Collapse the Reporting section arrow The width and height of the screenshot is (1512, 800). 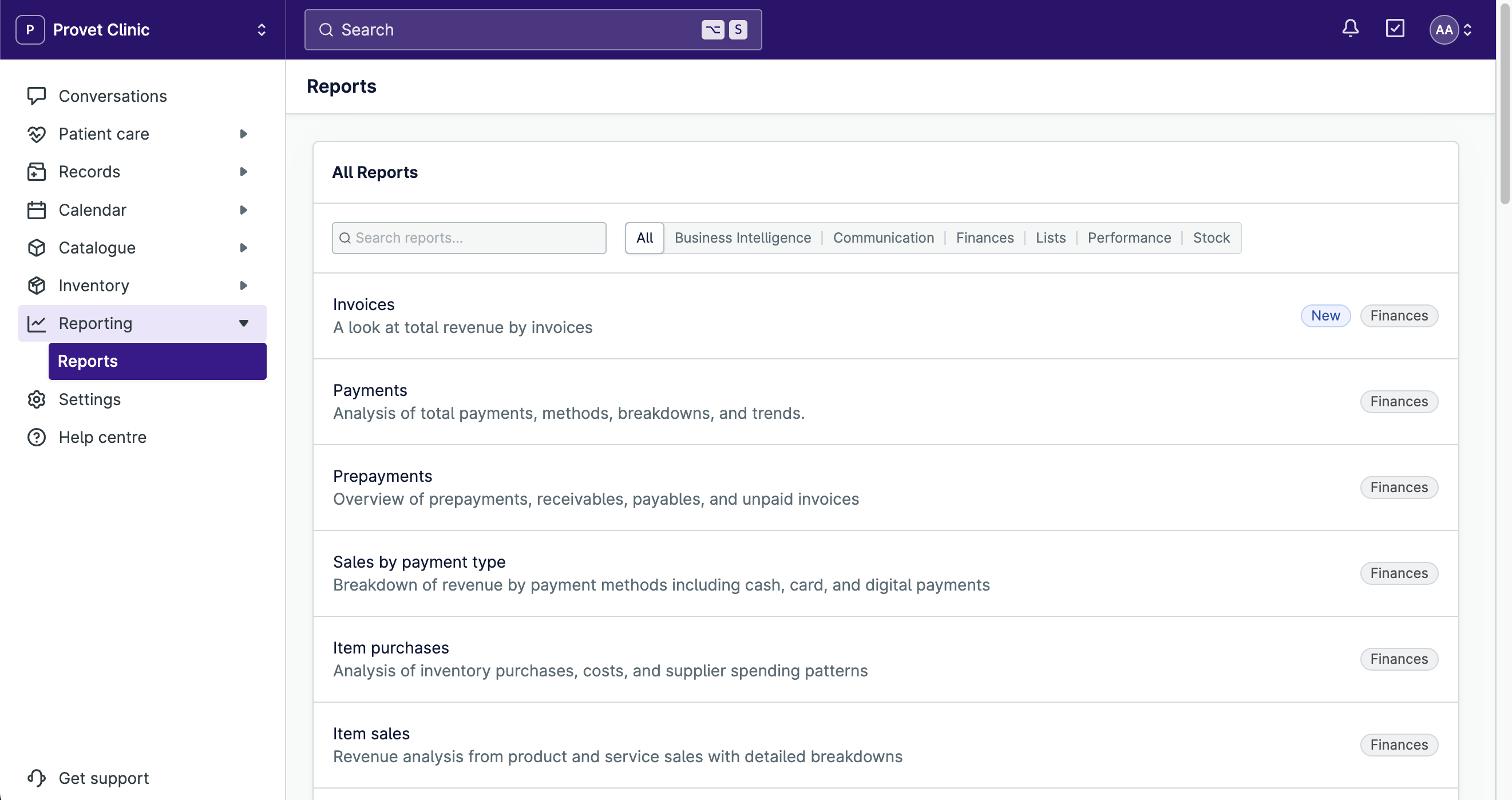click(x=243, y=323)
